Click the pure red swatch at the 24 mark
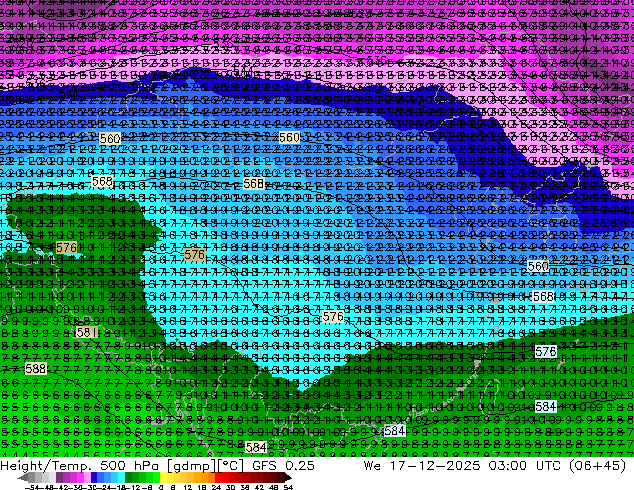The image size is (634, 490). (x=218, y=478)
